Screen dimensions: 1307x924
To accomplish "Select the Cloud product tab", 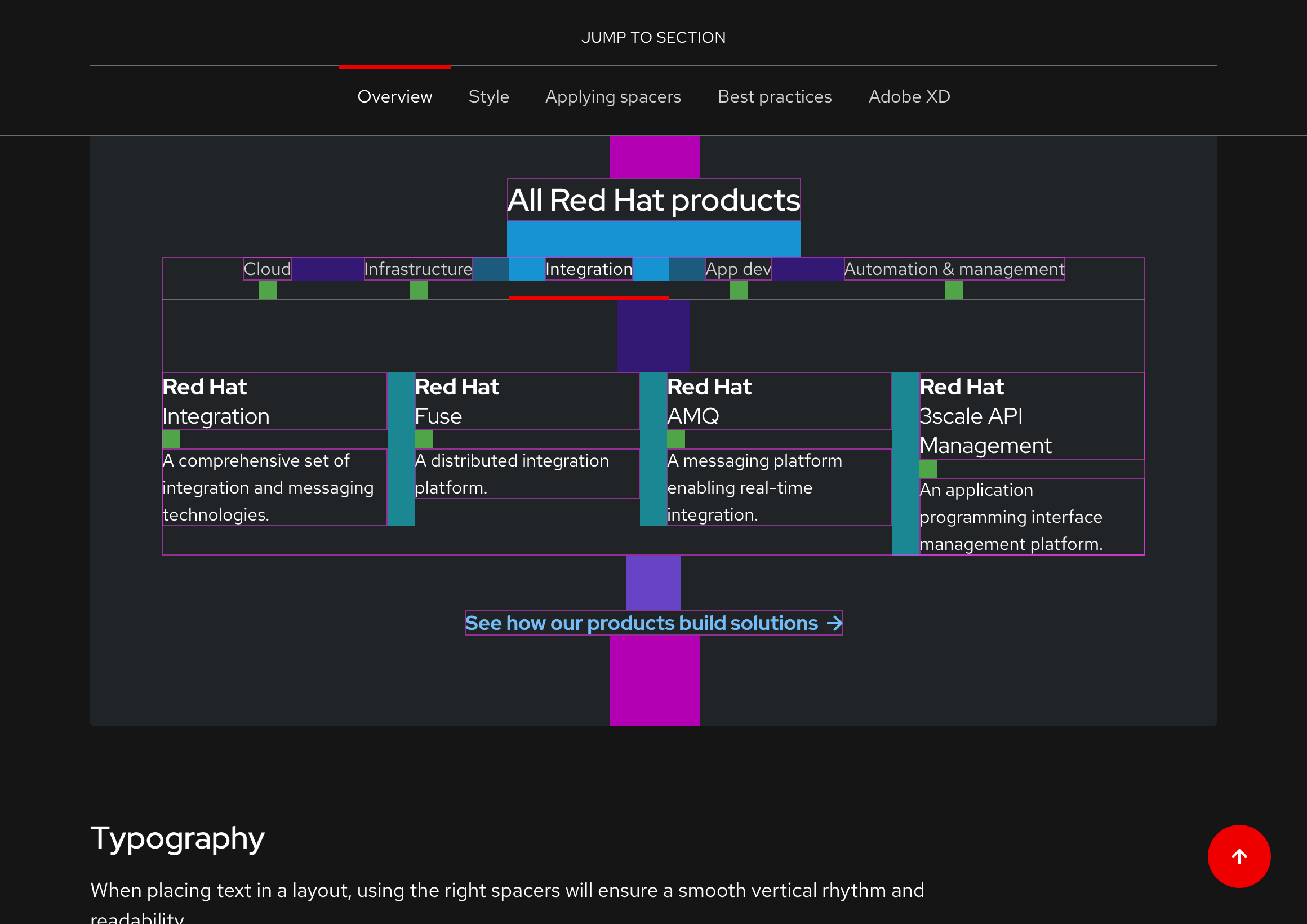I will pos(267,269).
